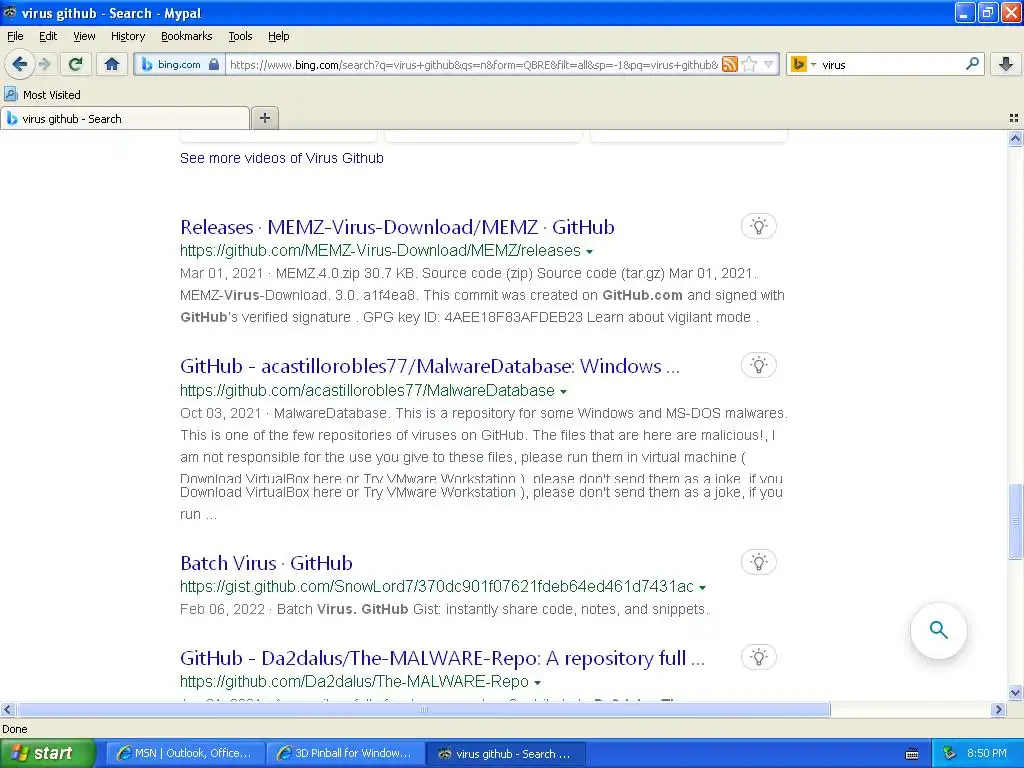Expand the gist SnowLord7 URL dropdown arrow
The height and width of the screenshot is (768, 1024).
coord(702,588)
